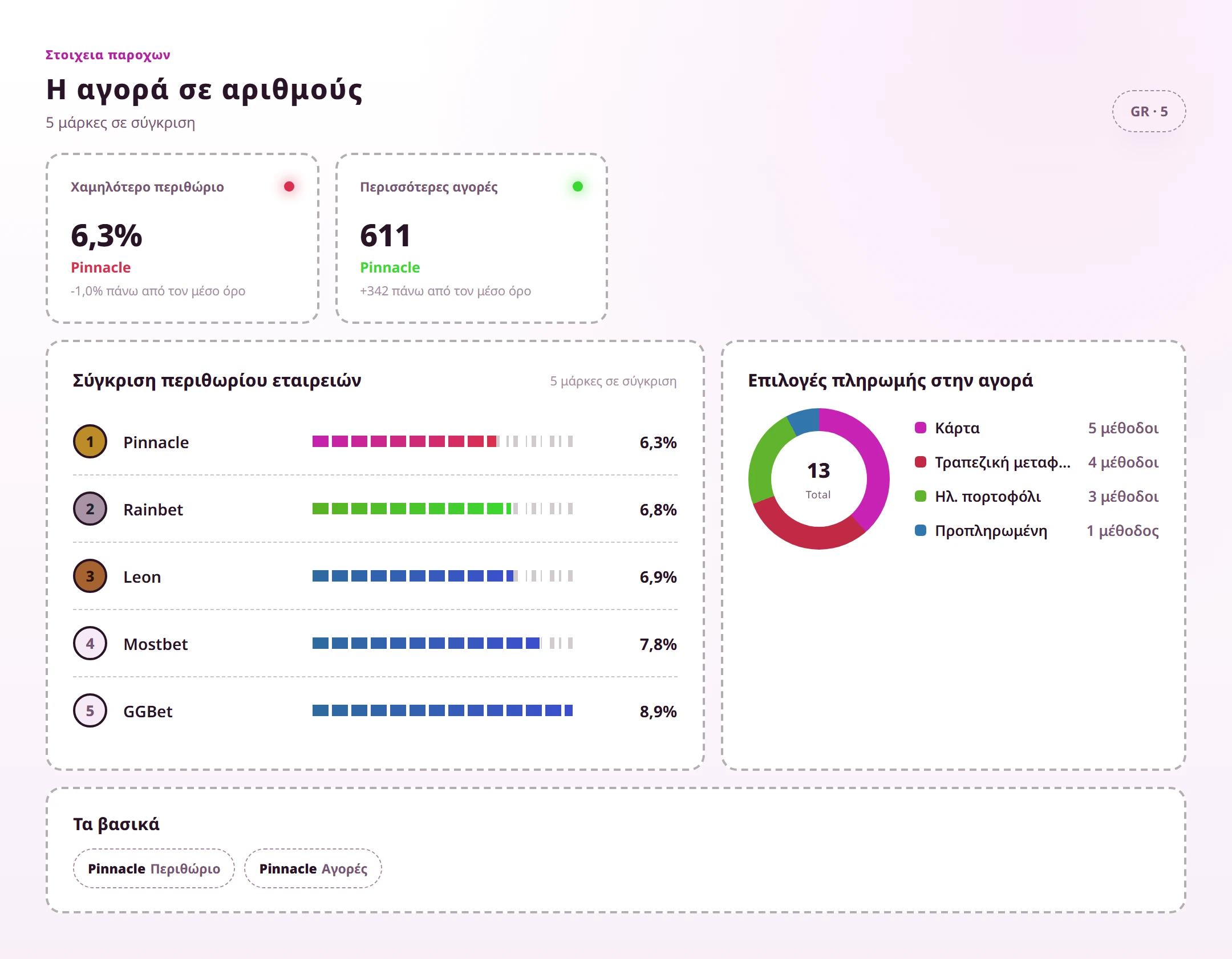1232x959 pixels.
Task: Click the green status dot on the most markets card
Action: point(578,186)
